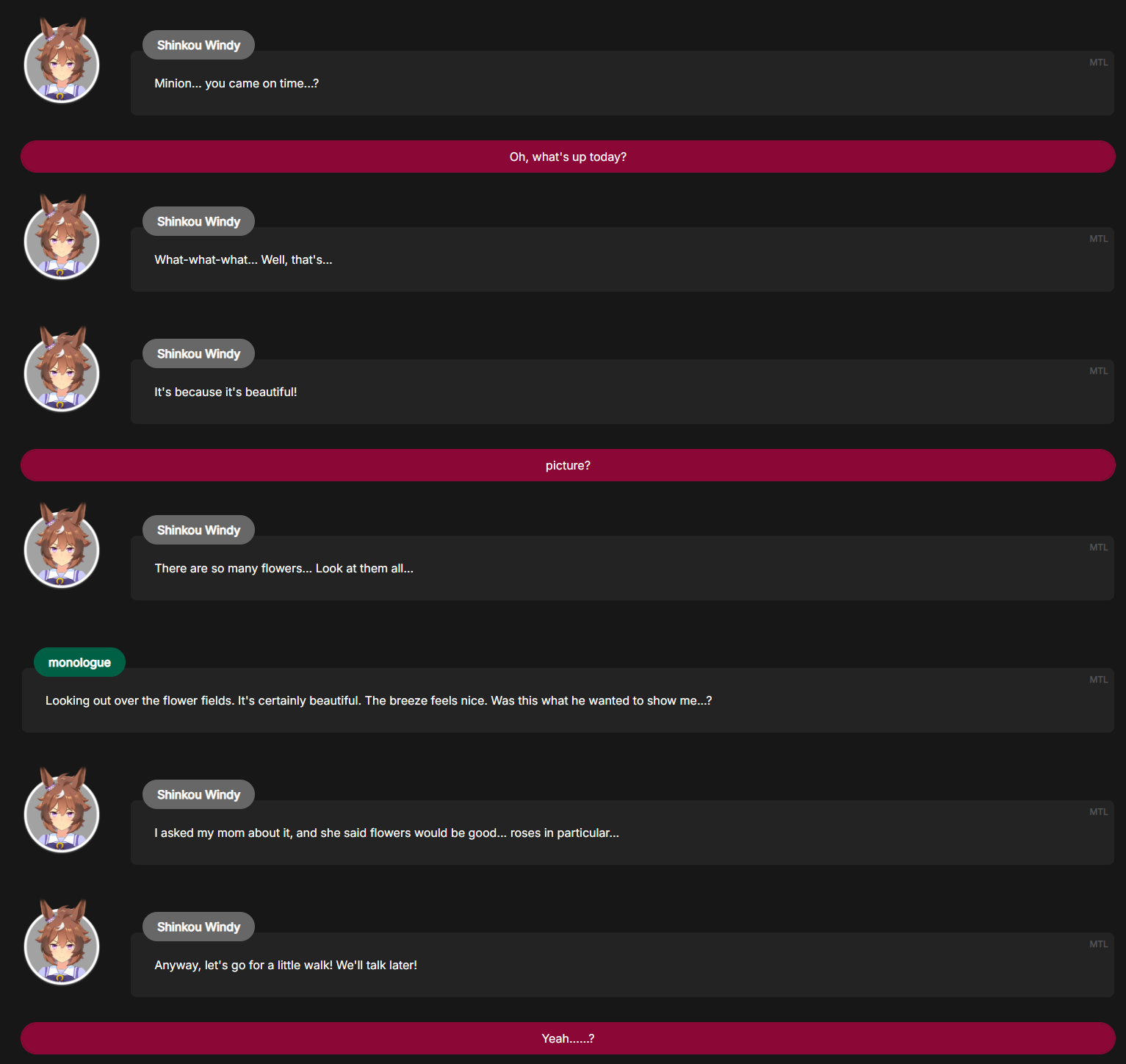1126x1064 pixels.
Task: Select the "Oh, what's up today?" choice bar
Action: 568,157
